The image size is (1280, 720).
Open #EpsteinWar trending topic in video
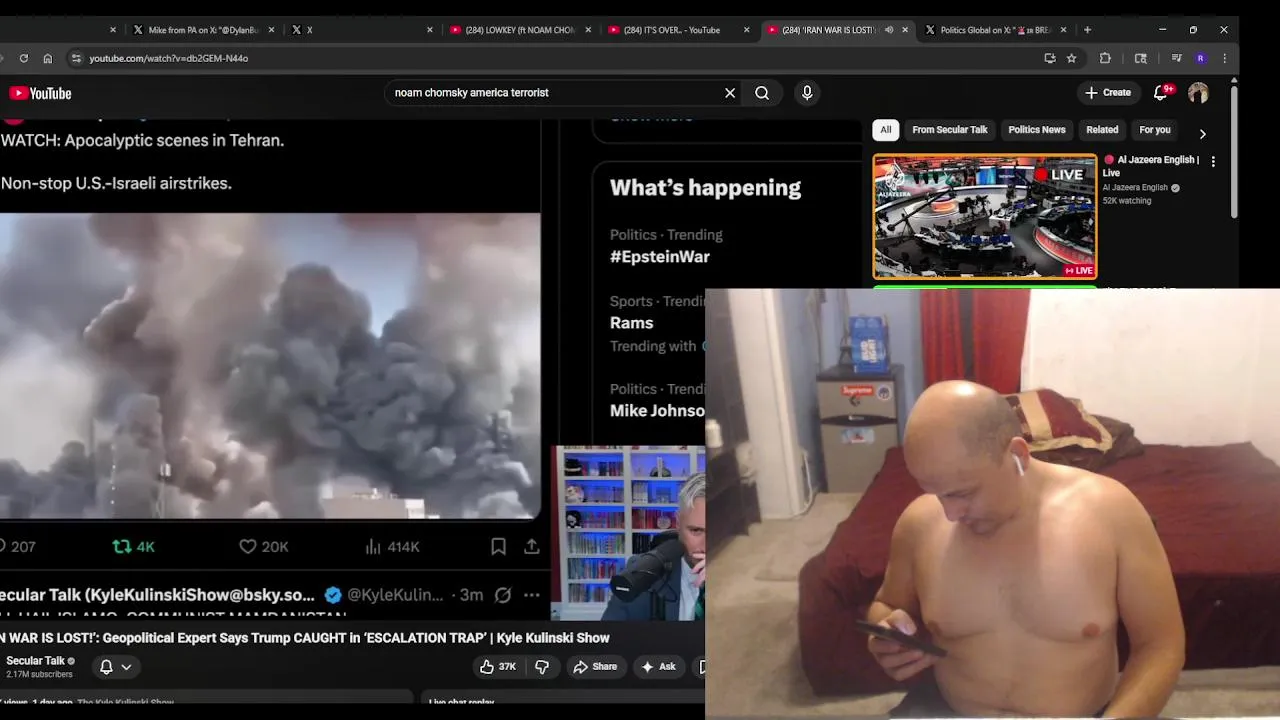click(x=660, y=257)
